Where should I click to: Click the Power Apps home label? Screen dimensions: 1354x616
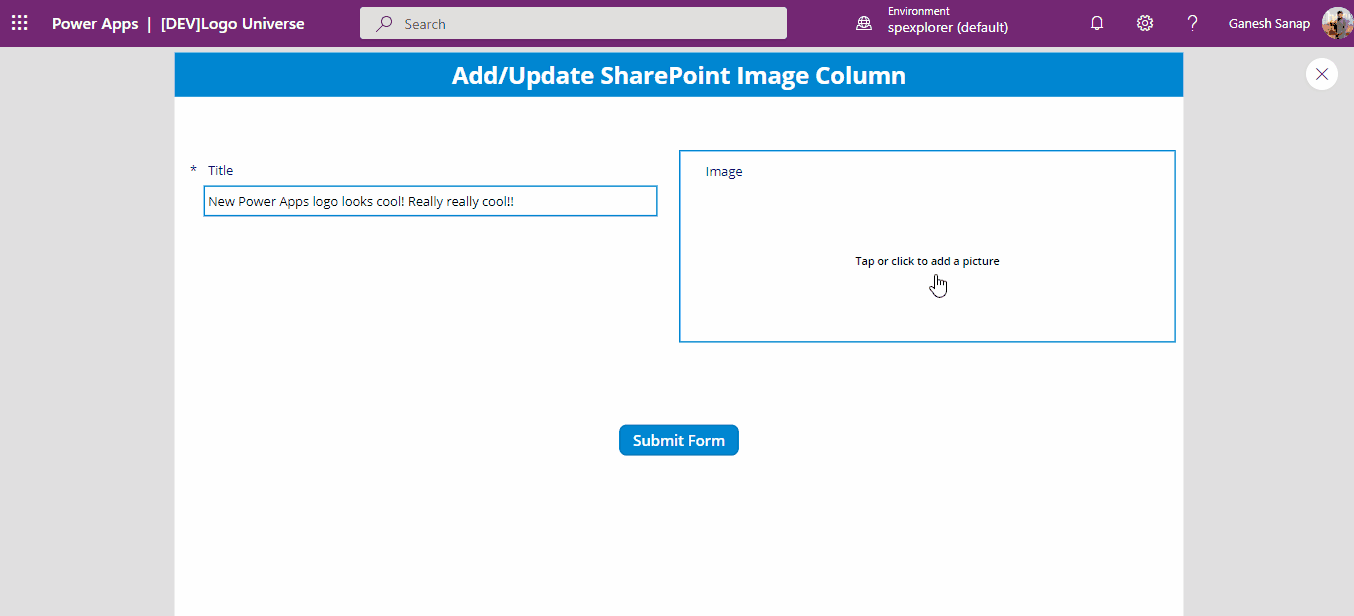point(95,23)
